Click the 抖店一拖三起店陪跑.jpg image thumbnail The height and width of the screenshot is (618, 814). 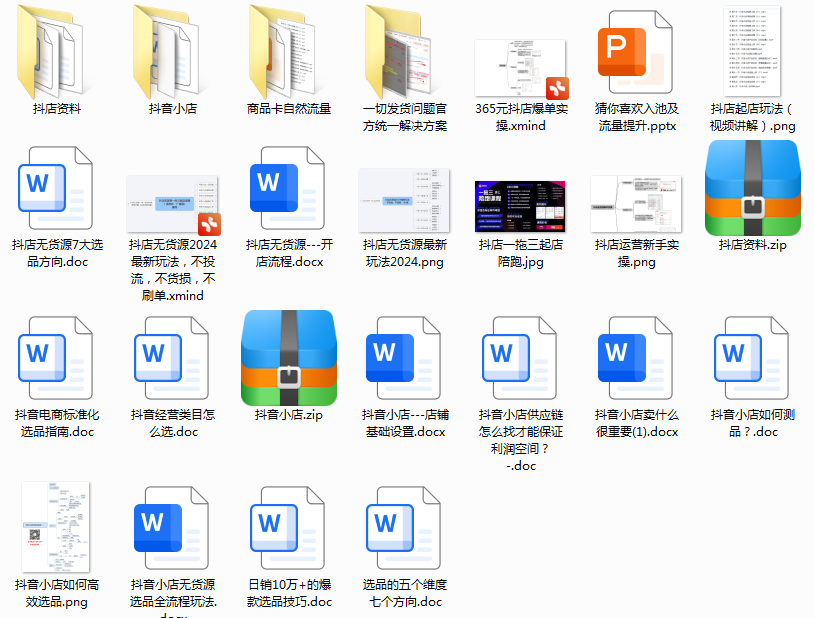tap(520, 206)
